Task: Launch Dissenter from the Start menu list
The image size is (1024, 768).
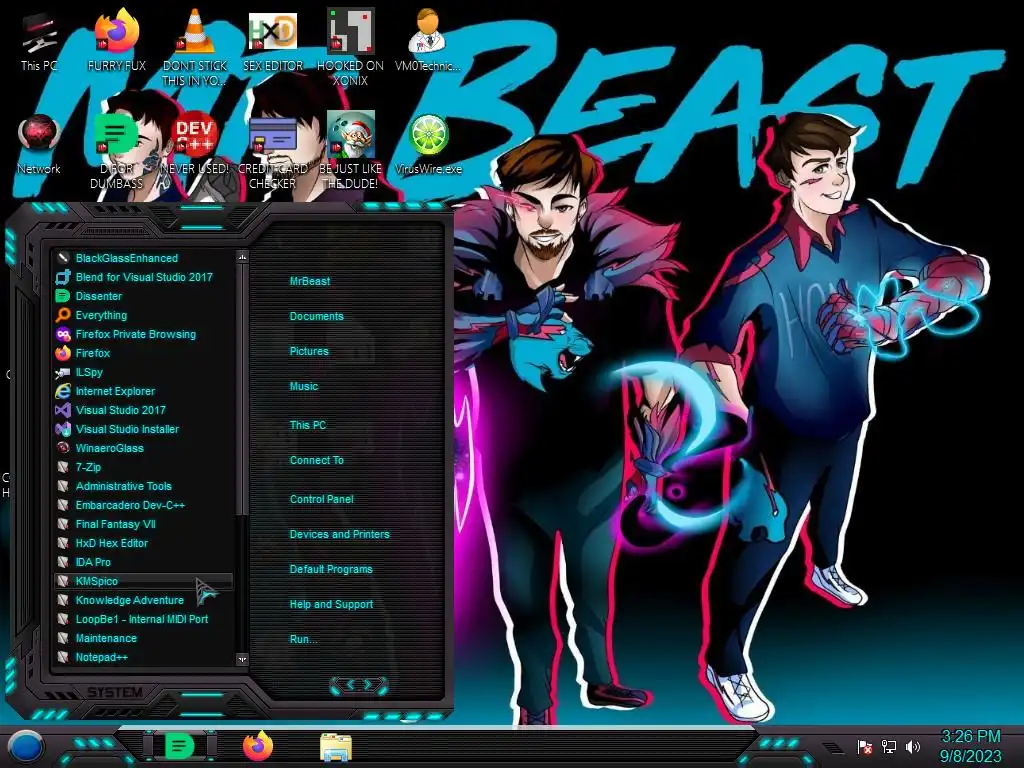Action: coord(144,296)
